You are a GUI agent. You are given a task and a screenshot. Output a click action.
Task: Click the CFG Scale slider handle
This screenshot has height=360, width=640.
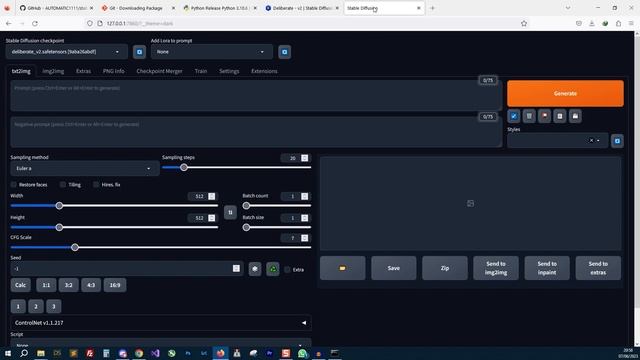coord(75,247)
